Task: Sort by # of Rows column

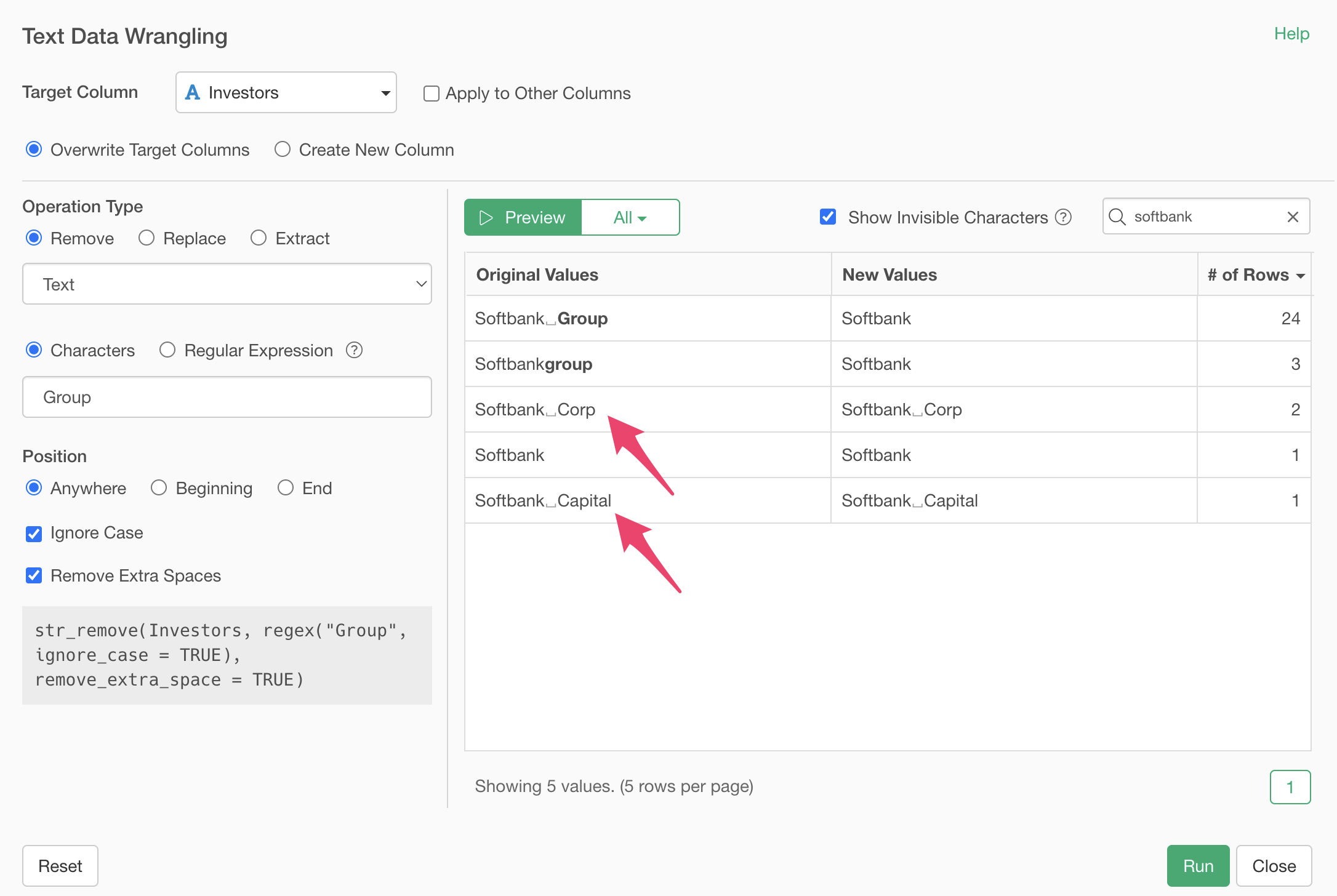Action: [1256, 275]
